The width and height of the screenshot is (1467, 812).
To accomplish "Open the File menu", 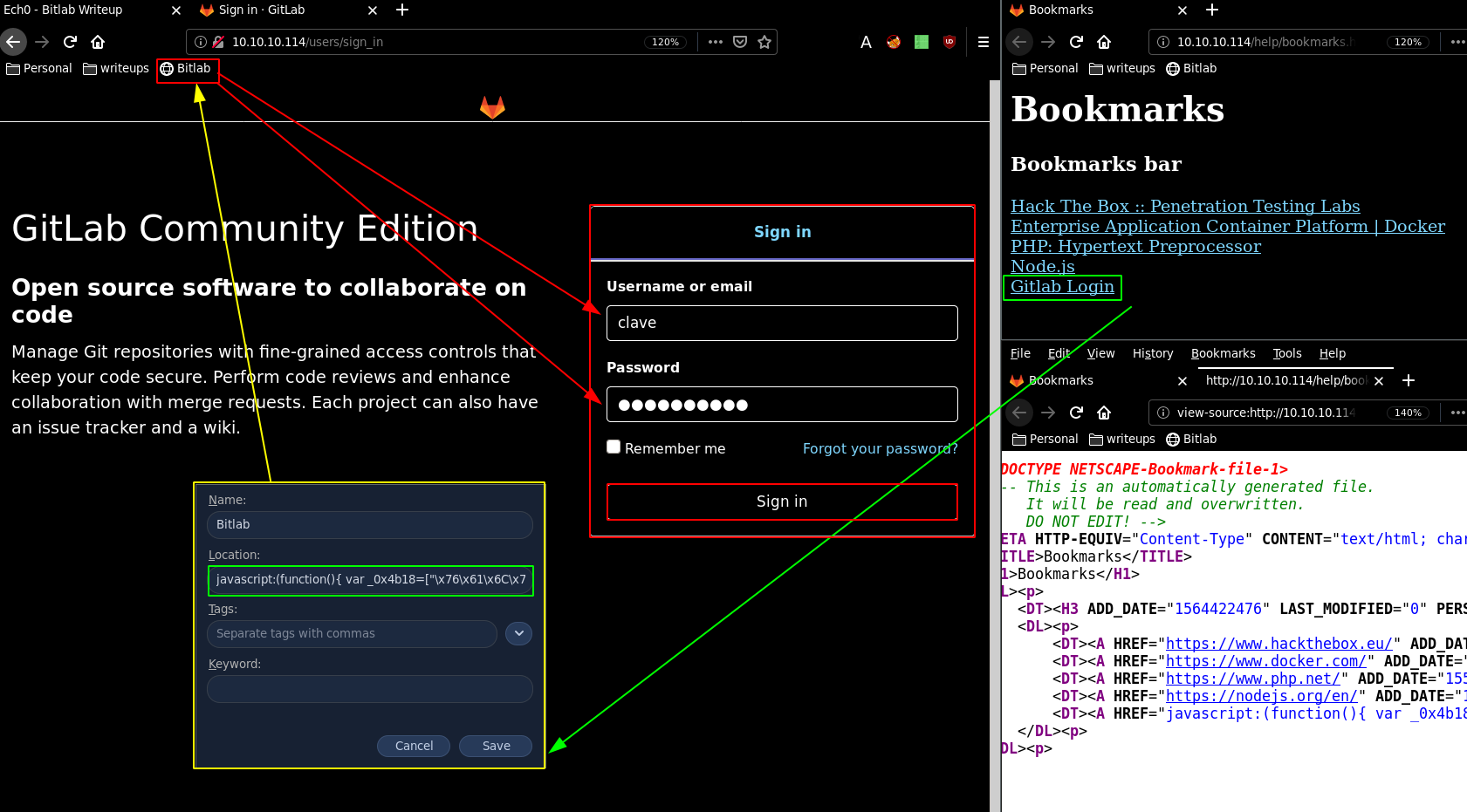I will [x=1020, y=353].
